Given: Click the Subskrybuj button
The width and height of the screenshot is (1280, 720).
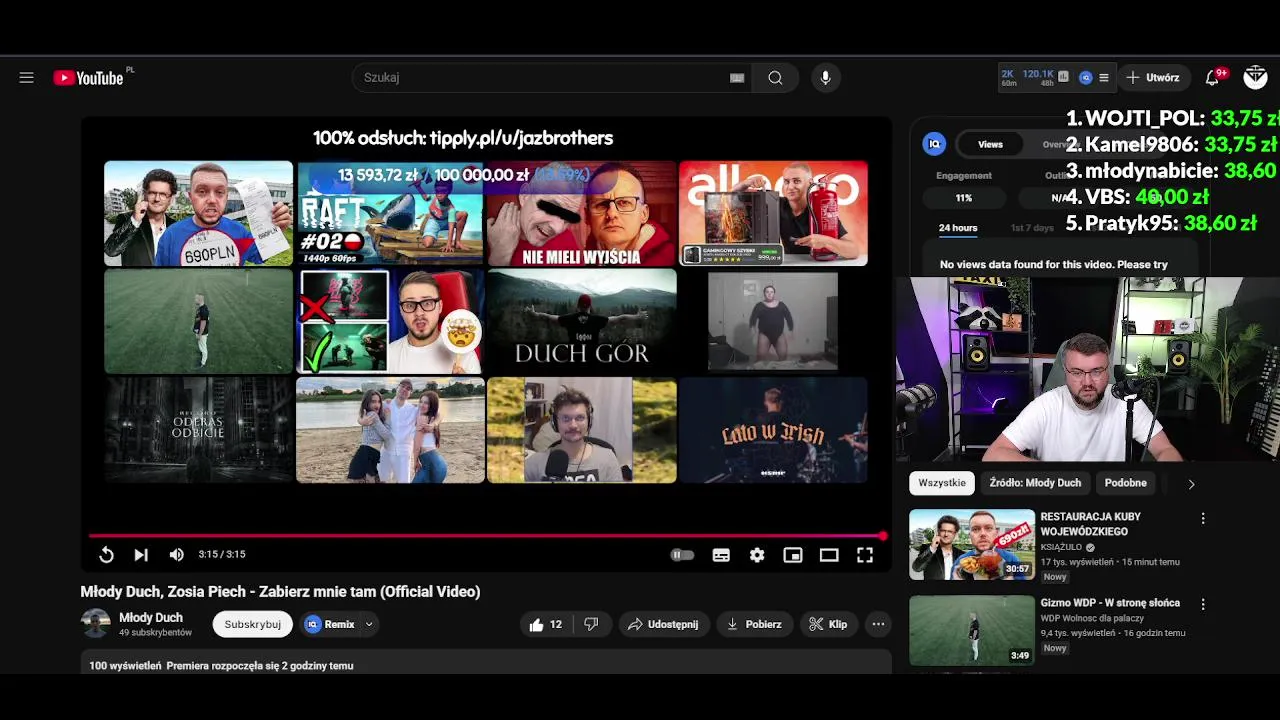Looking at the screenshot, I should [252, 624].
